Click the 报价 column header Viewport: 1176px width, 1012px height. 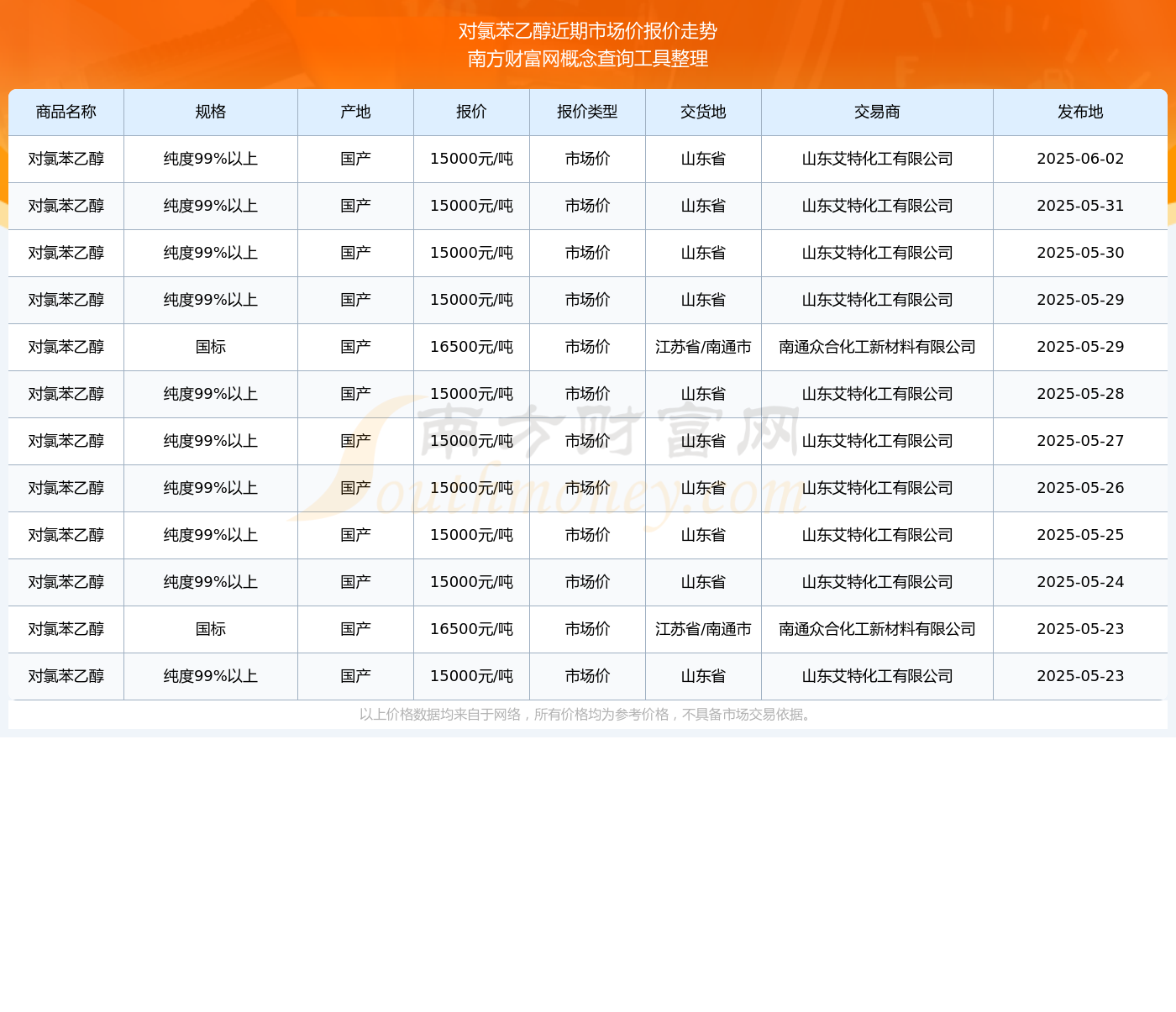coord(472,112)
